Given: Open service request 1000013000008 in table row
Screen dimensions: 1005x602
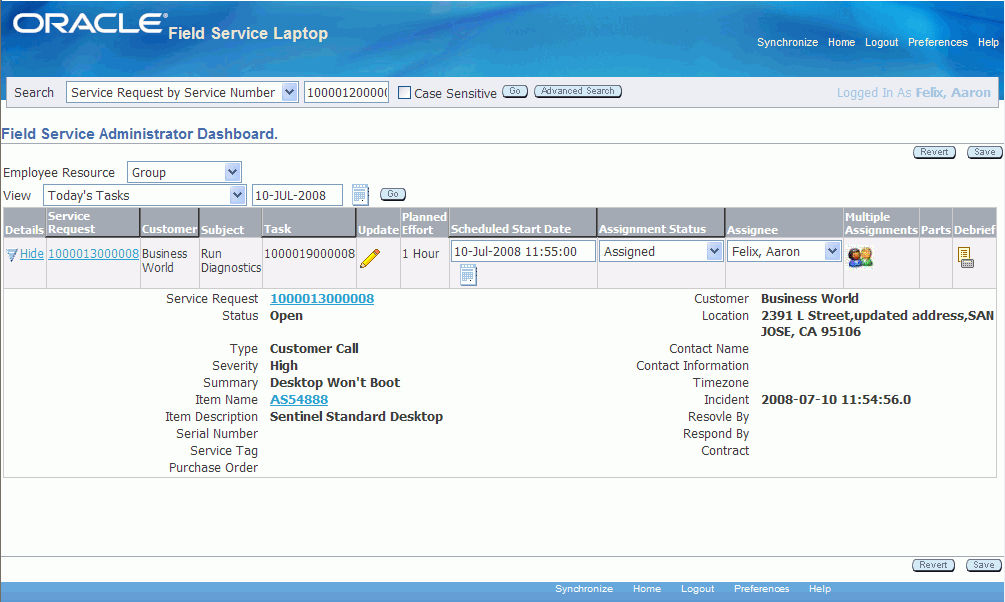Looking at the screenshot, I should click(x=94, y=254).
